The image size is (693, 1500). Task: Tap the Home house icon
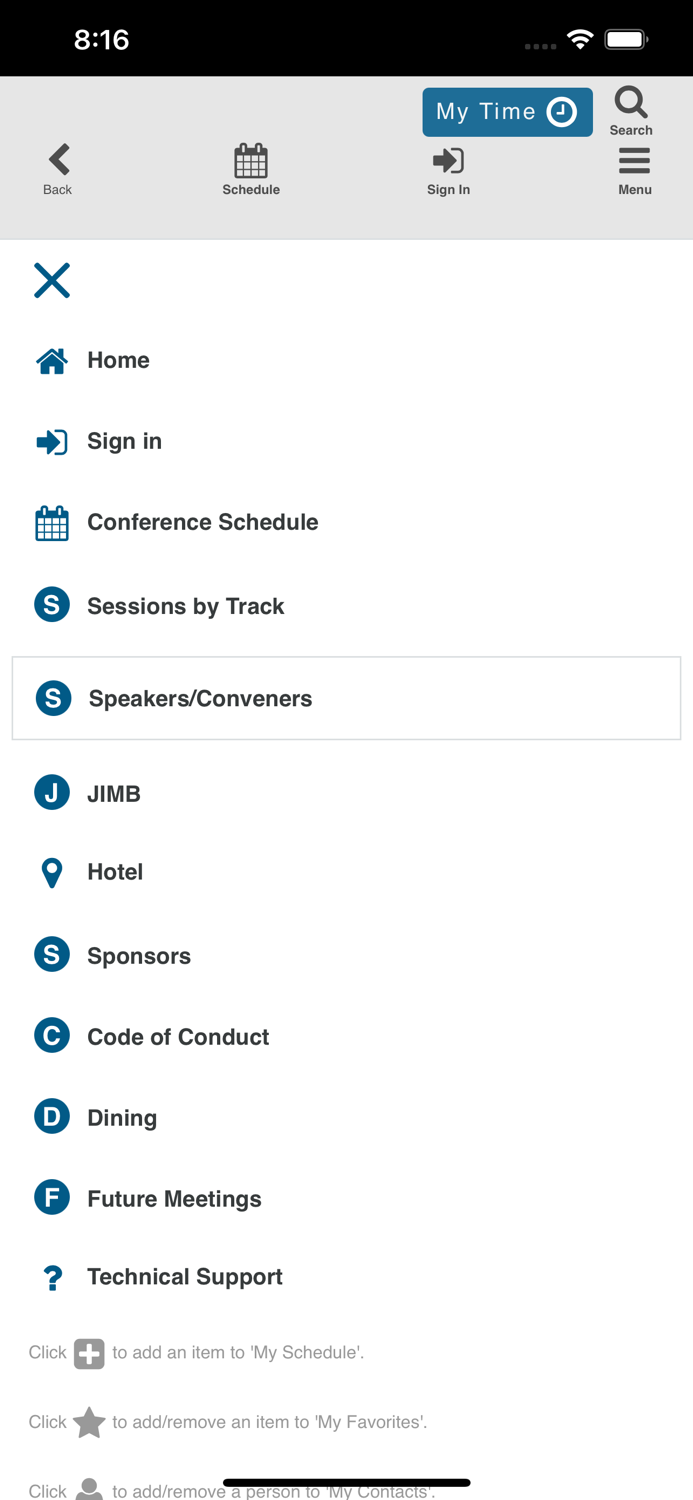[x=52, y=361]
